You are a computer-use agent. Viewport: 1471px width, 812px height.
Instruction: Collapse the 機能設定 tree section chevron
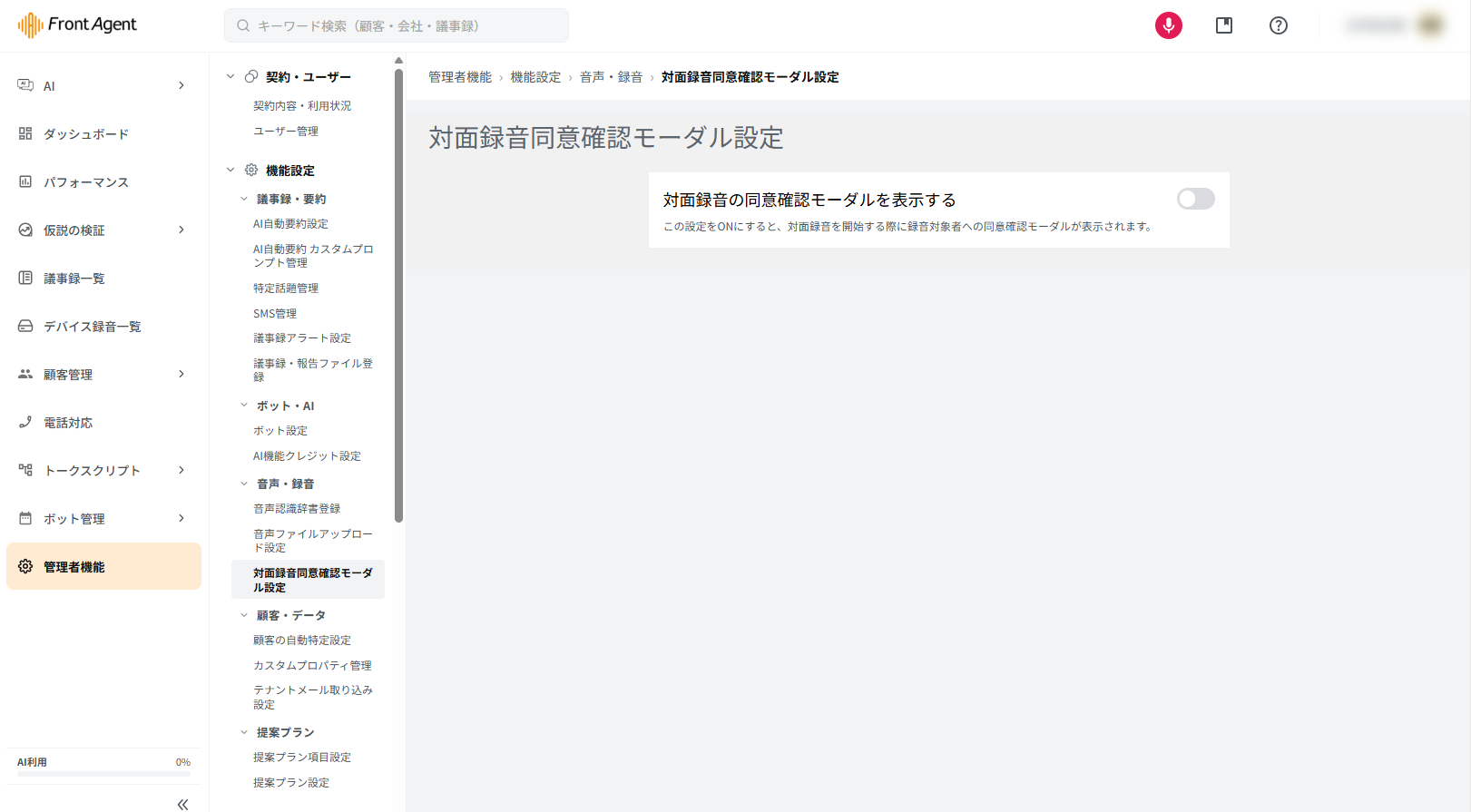coord(230,170)
